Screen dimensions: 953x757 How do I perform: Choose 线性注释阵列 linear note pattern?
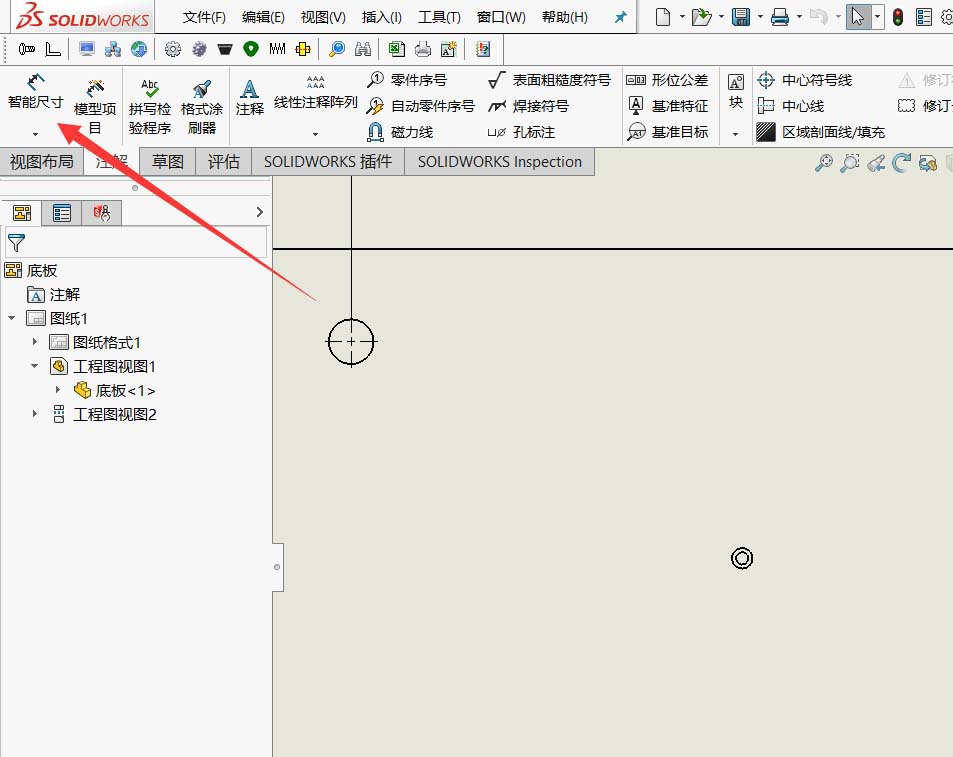[315, 92]
